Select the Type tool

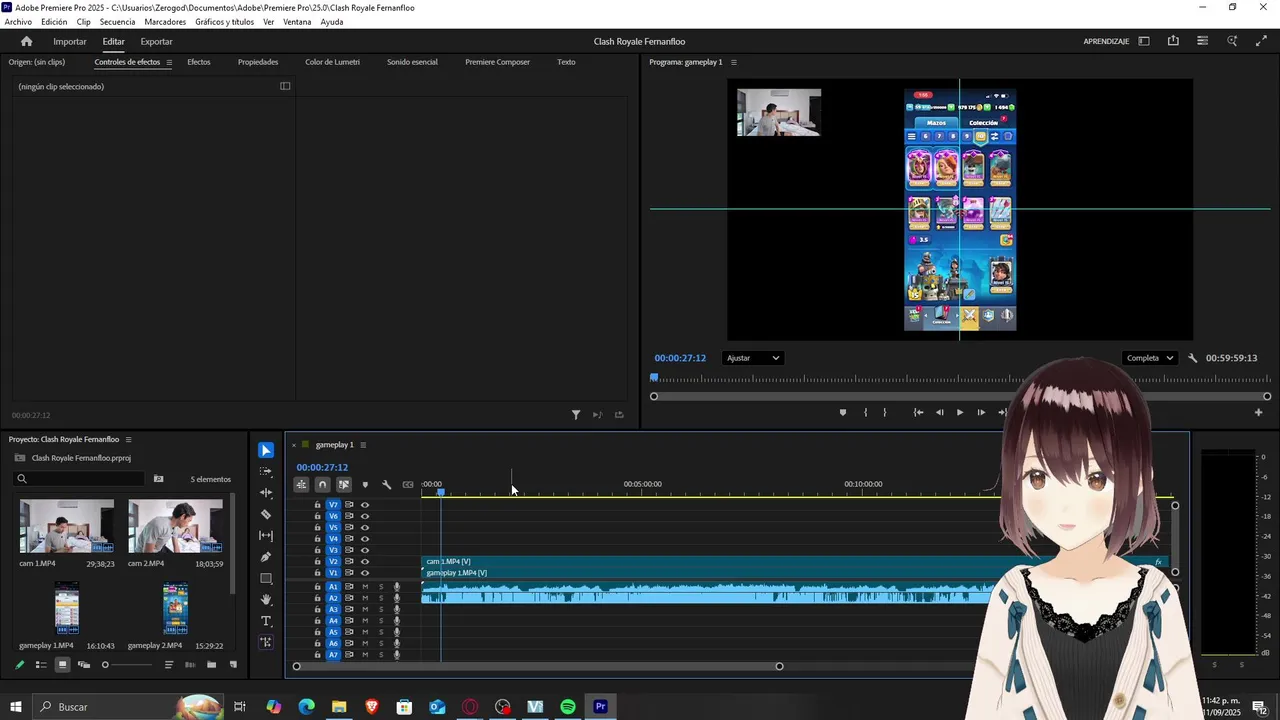(266, 621)
